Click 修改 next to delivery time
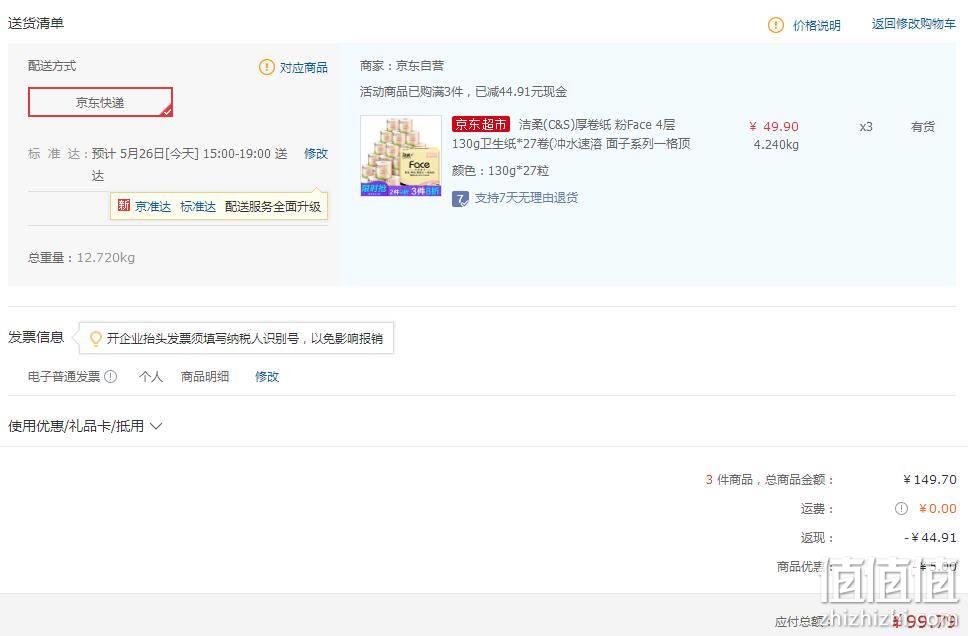The width and height of the screenshot is (968, 636). click(x=315, y=153)
